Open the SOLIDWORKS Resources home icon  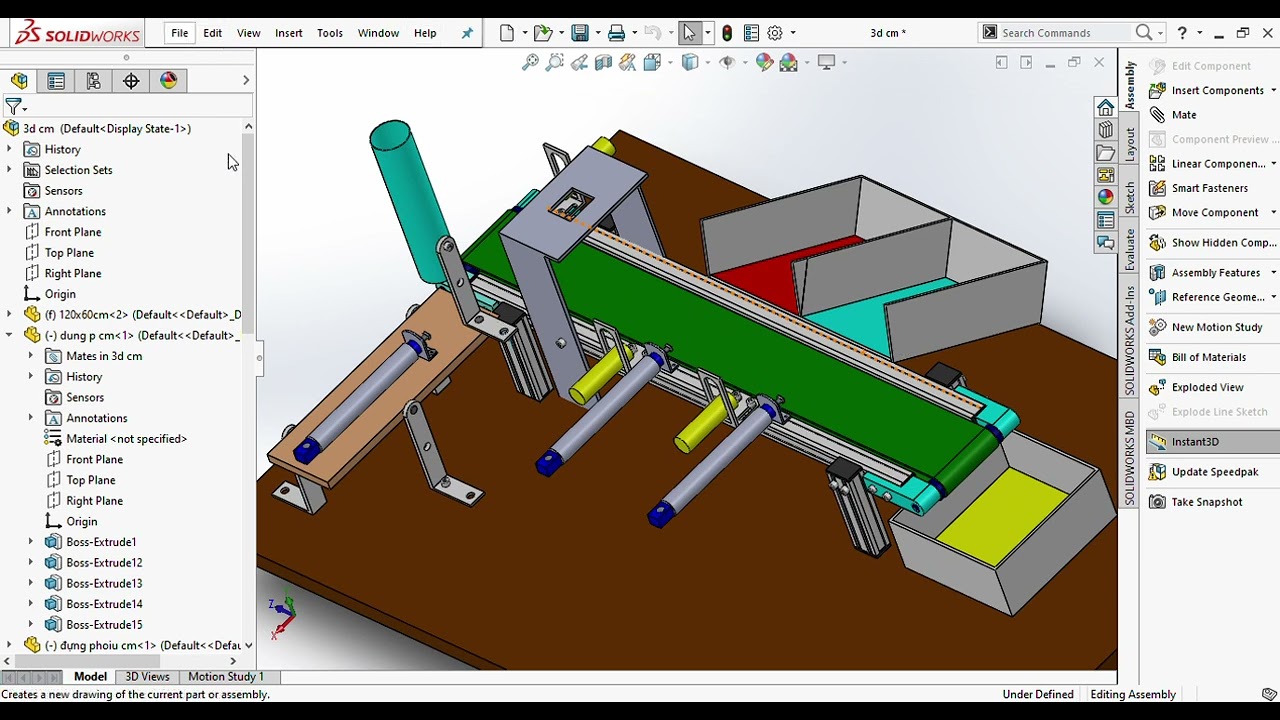(x=1105, y=108)
